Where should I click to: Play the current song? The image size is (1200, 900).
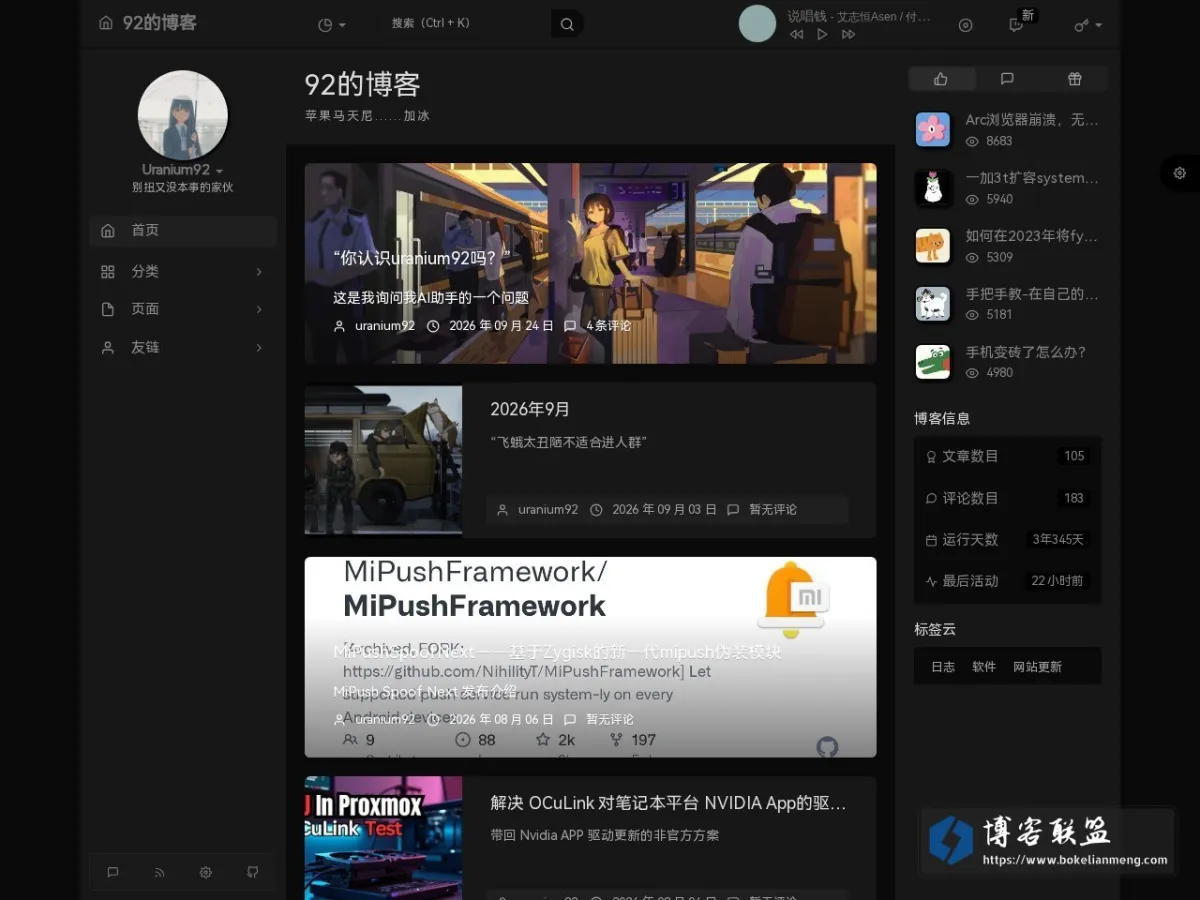click(822, 34)
